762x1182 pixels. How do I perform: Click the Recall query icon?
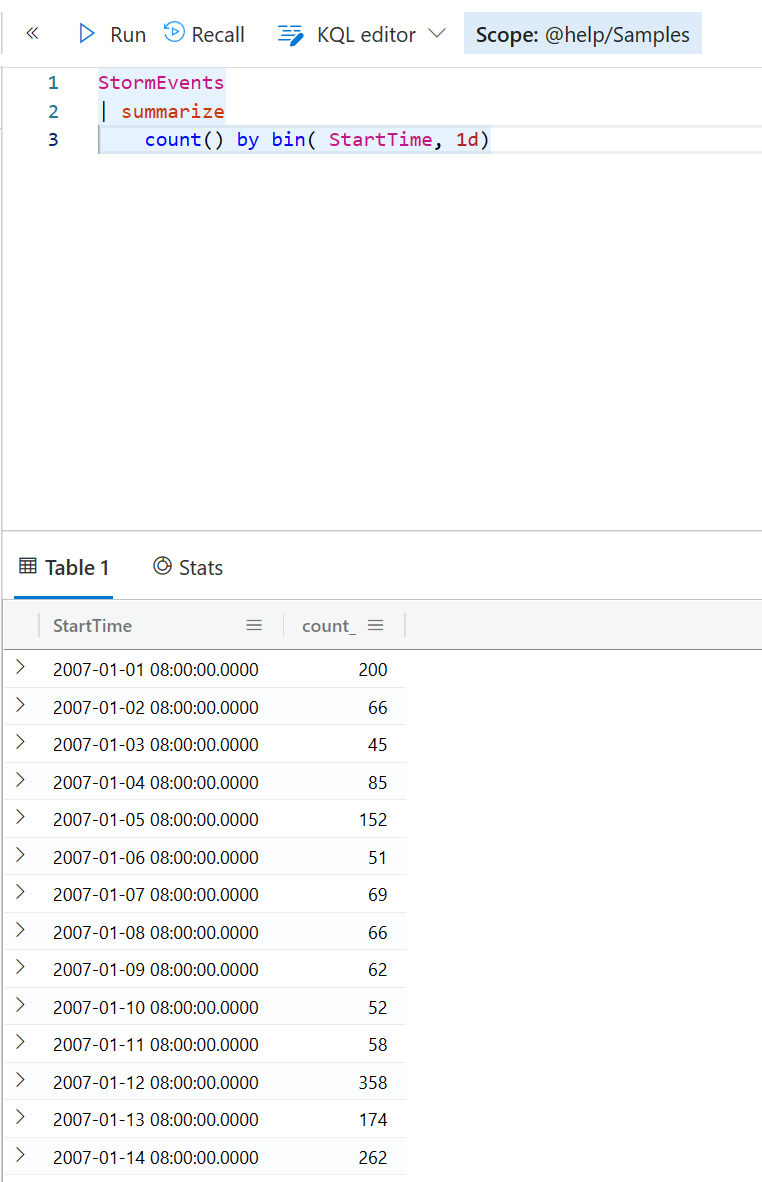(x=174, y=33)
